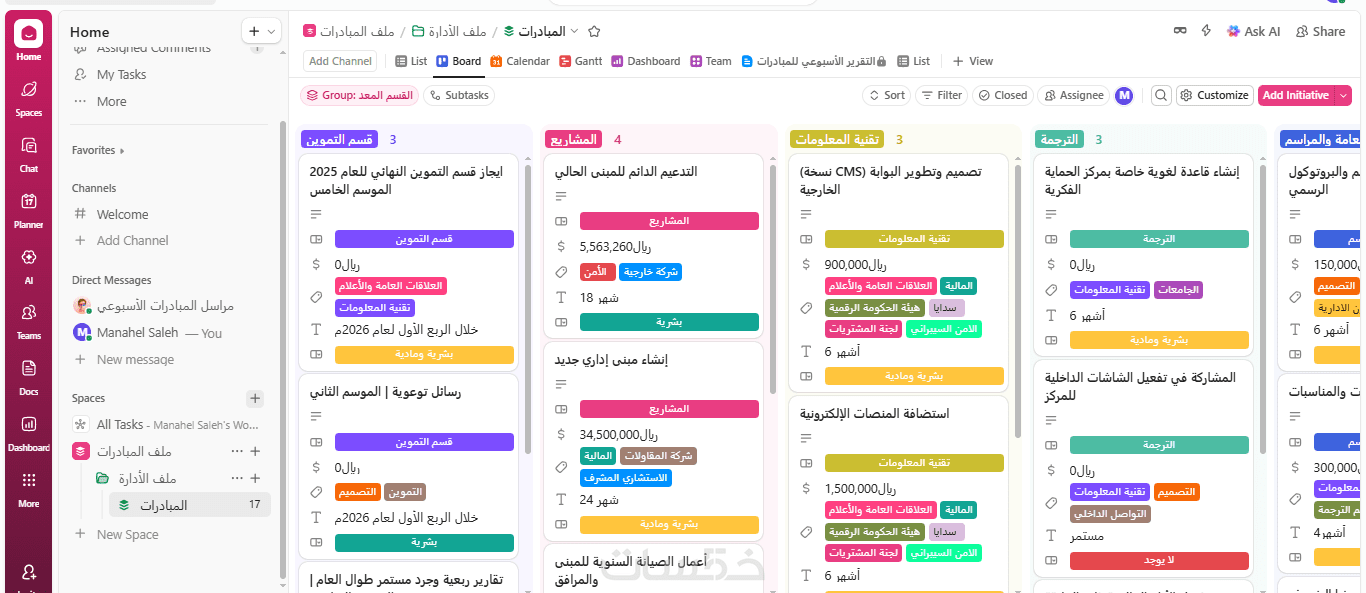Switch to the first List view tab
This screenshot has width=1366, height=593.
click(411, 61)
